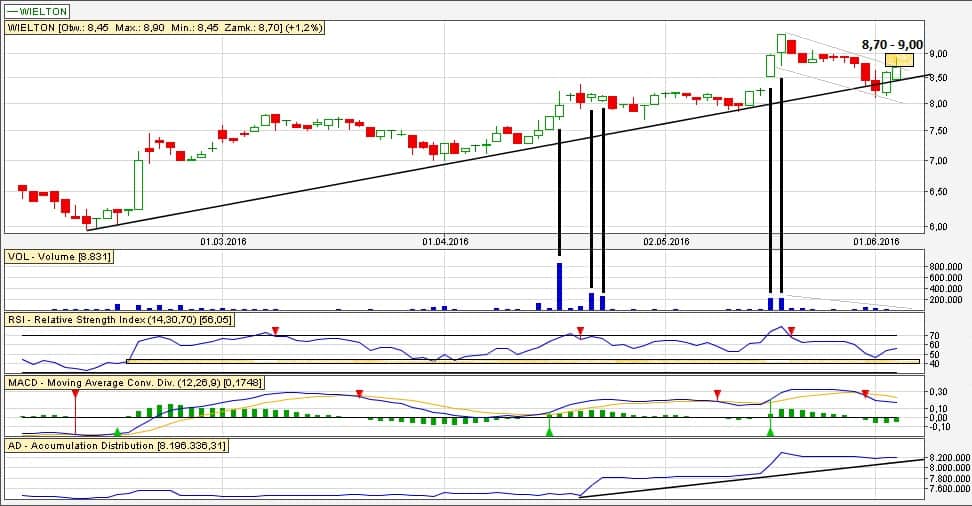Click the 02.05.2016 date on time axis
972x506 pixels.
tap(666, 241)
